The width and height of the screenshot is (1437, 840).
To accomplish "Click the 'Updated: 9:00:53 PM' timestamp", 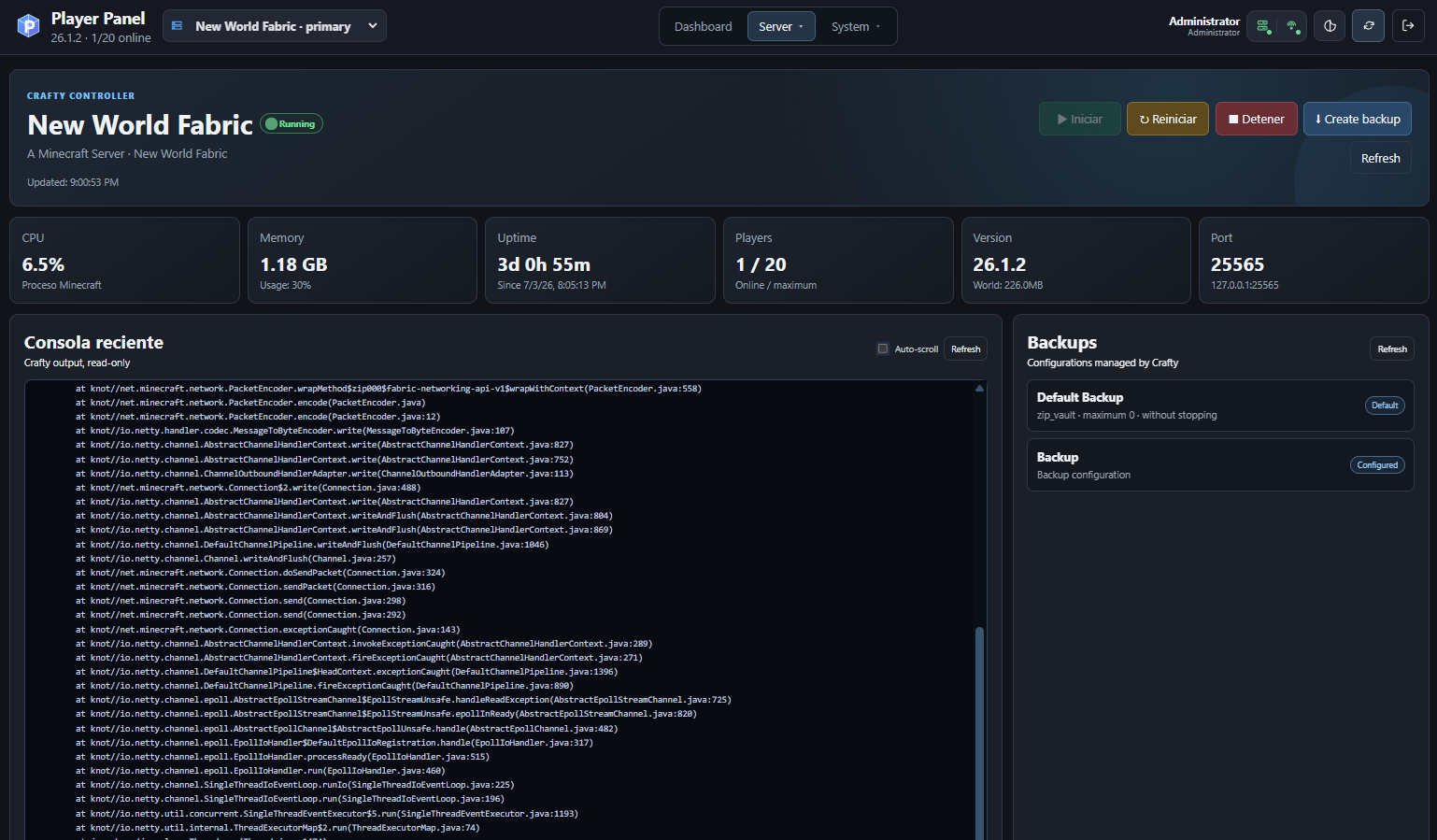I will coord(73,182).
